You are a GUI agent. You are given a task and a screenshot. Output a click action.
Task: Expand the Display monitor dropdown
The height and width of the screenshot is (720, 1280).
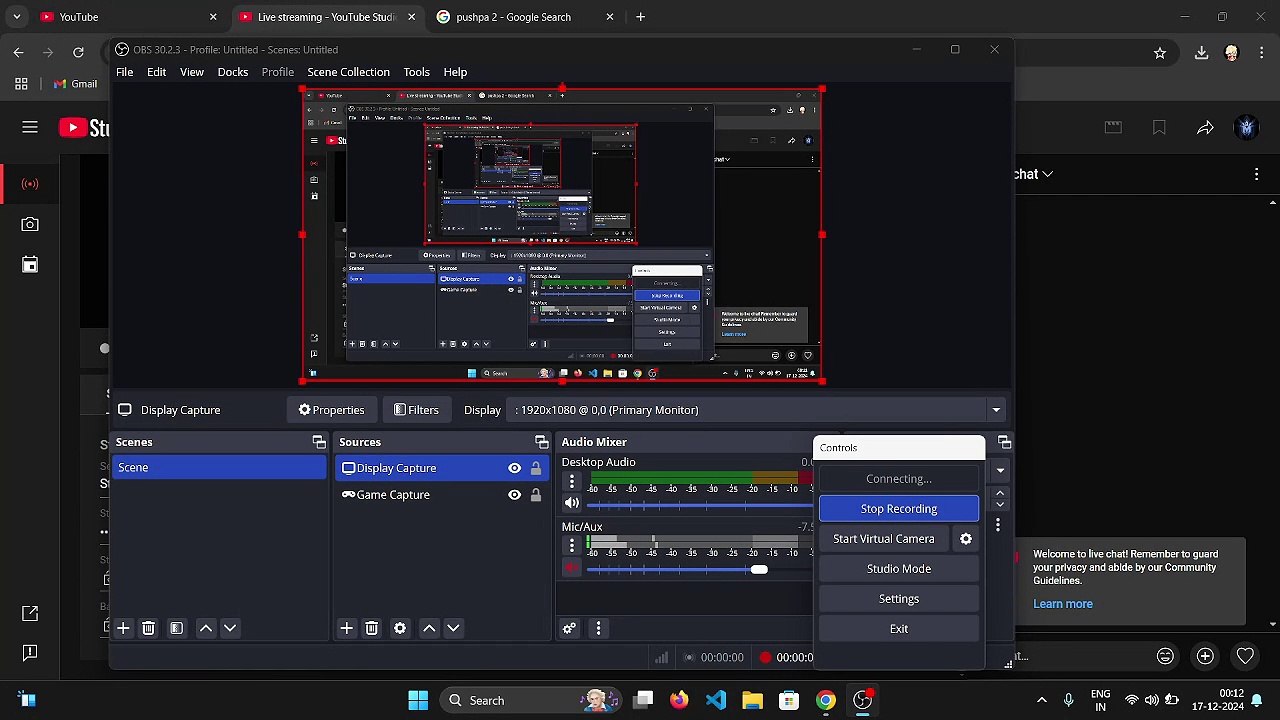996,410
